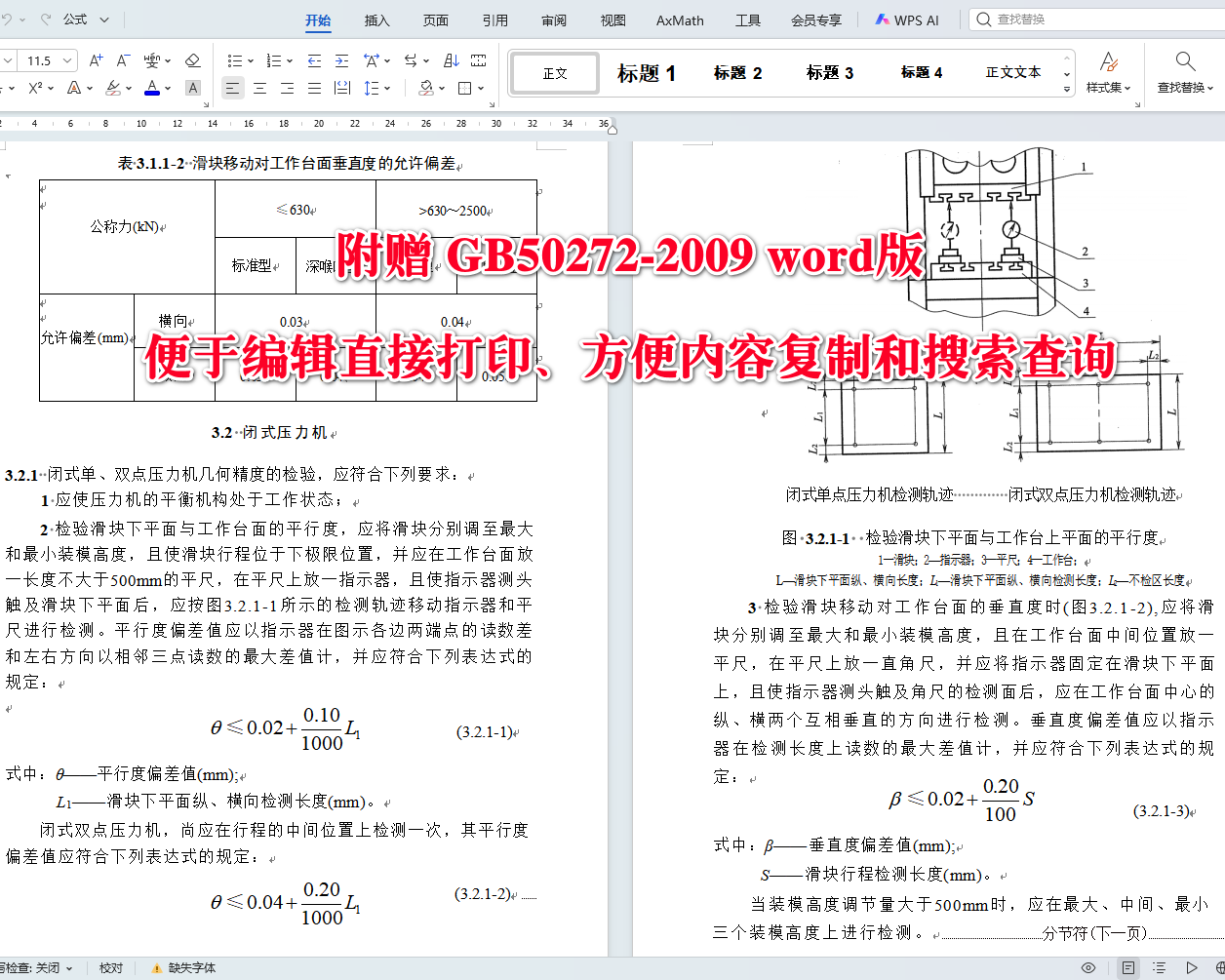Toggle left-align paragraph button

tap(232, 88)
